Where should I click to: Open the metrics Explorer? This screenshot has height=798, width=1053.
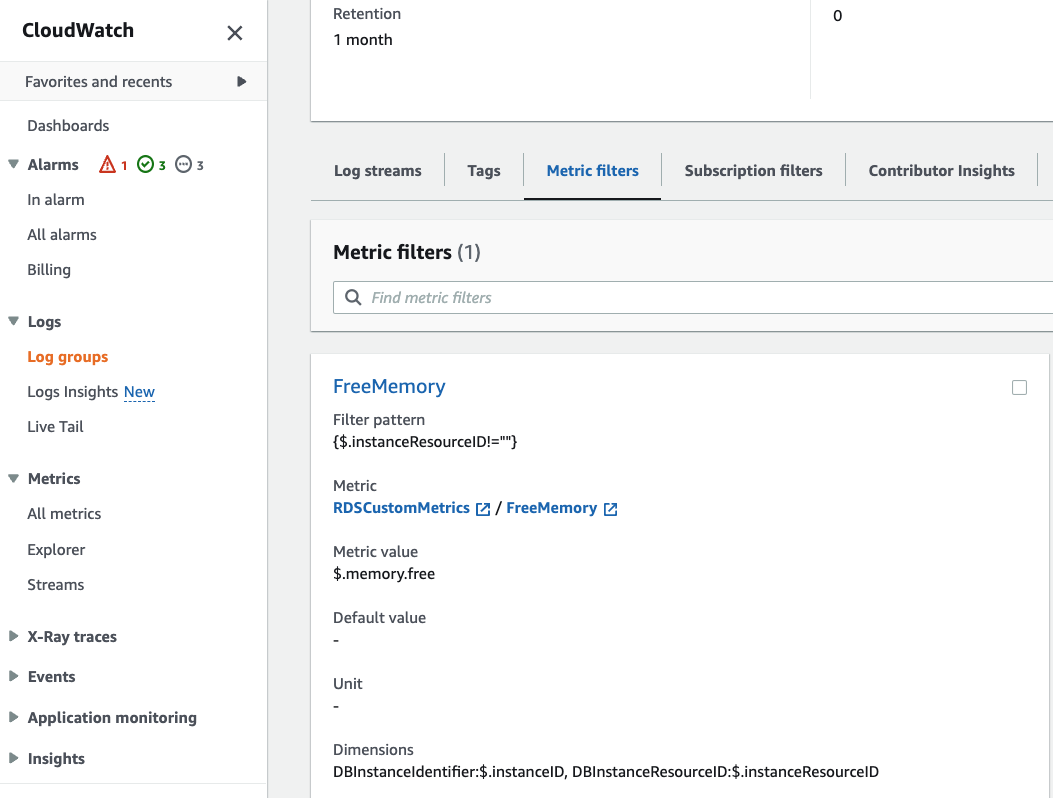pos(56,549)
